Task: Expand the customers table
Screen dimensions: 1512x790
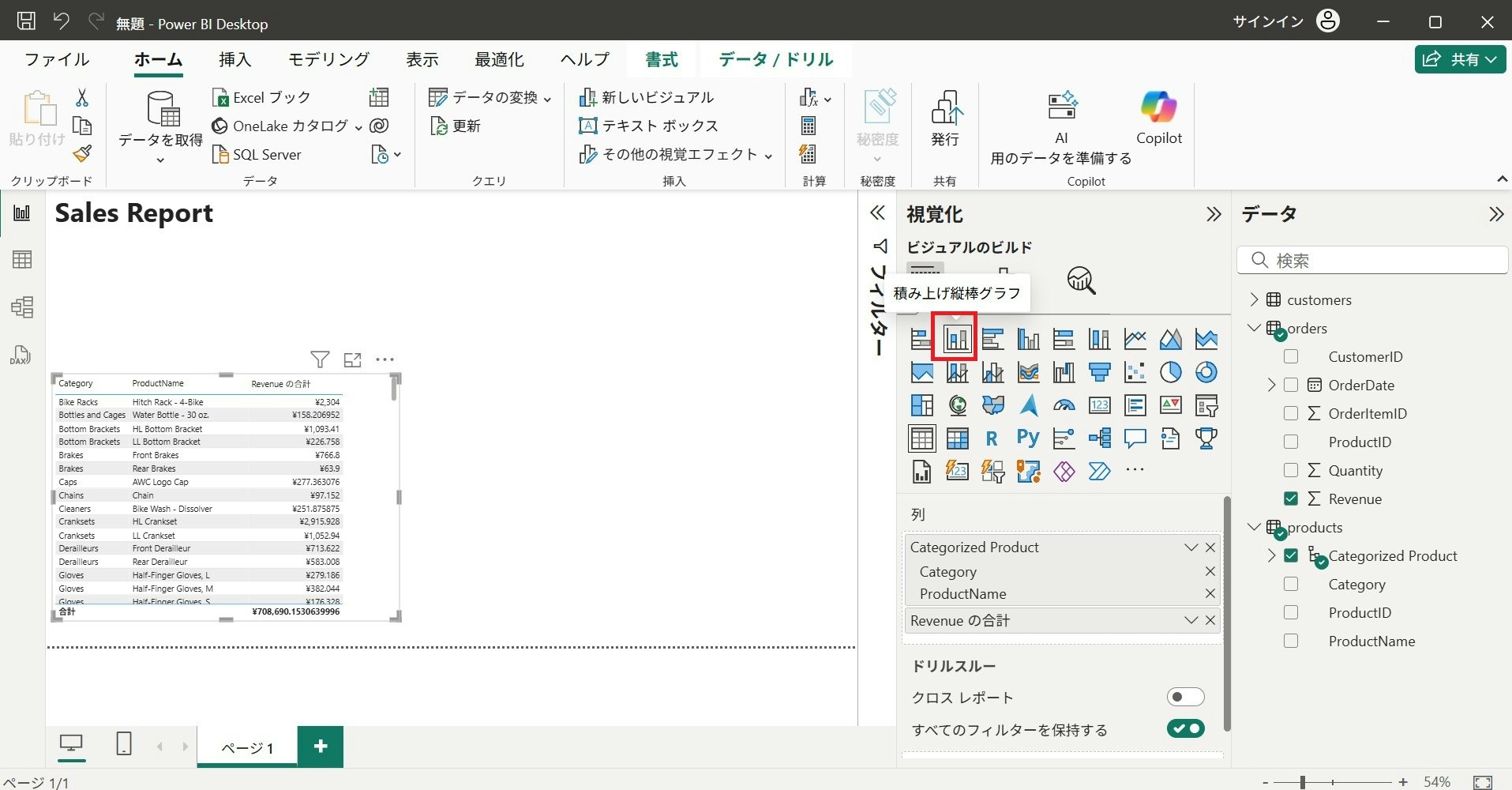Action: [1254, 300]
